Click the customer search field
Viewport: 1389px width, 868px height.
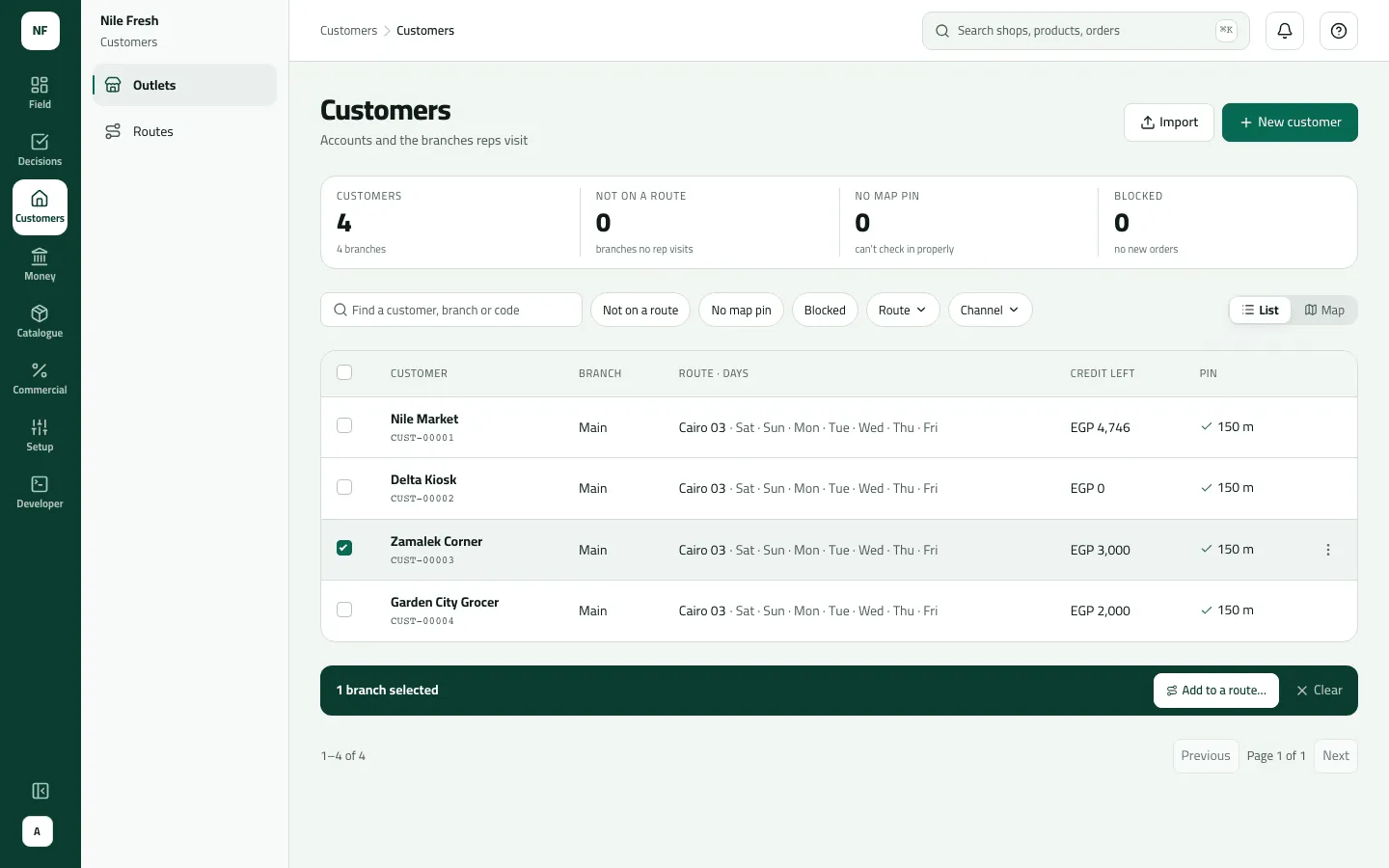click(x=451, y=310)
